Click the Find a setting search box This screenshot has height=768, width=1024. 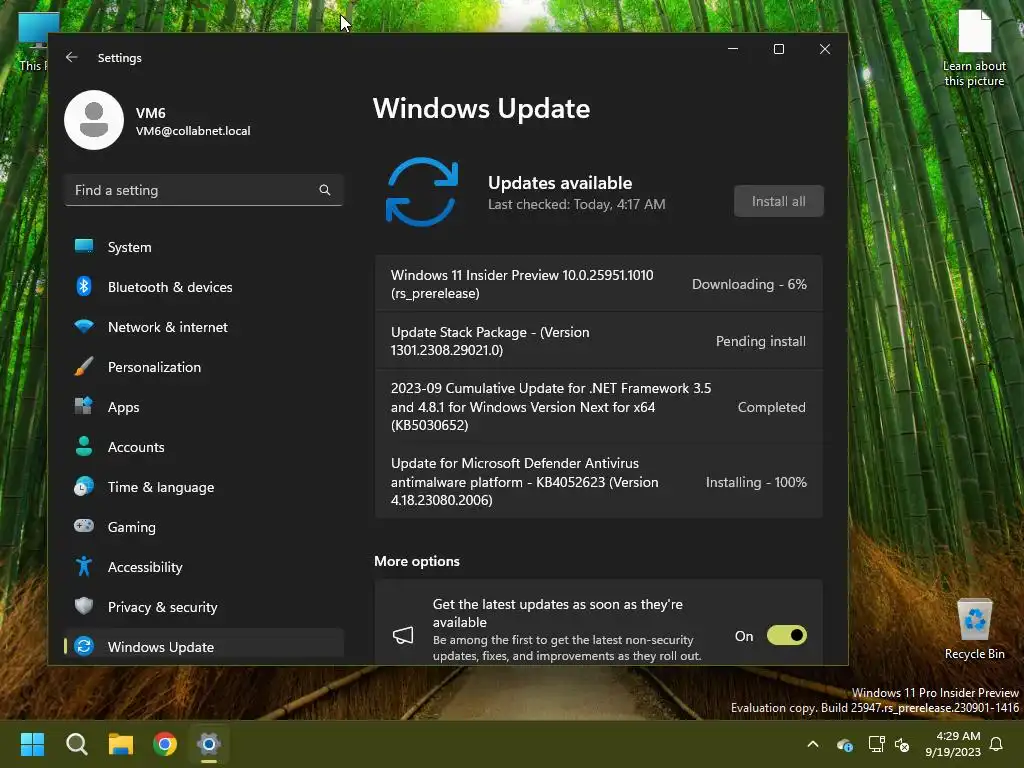tap(204, 190)
